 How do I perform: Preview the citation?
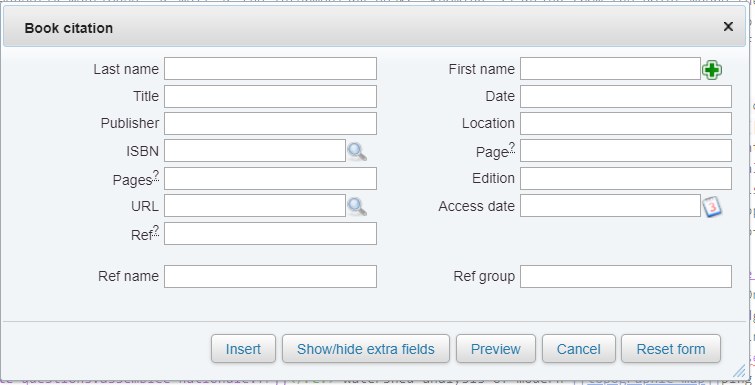pos(495,349)
